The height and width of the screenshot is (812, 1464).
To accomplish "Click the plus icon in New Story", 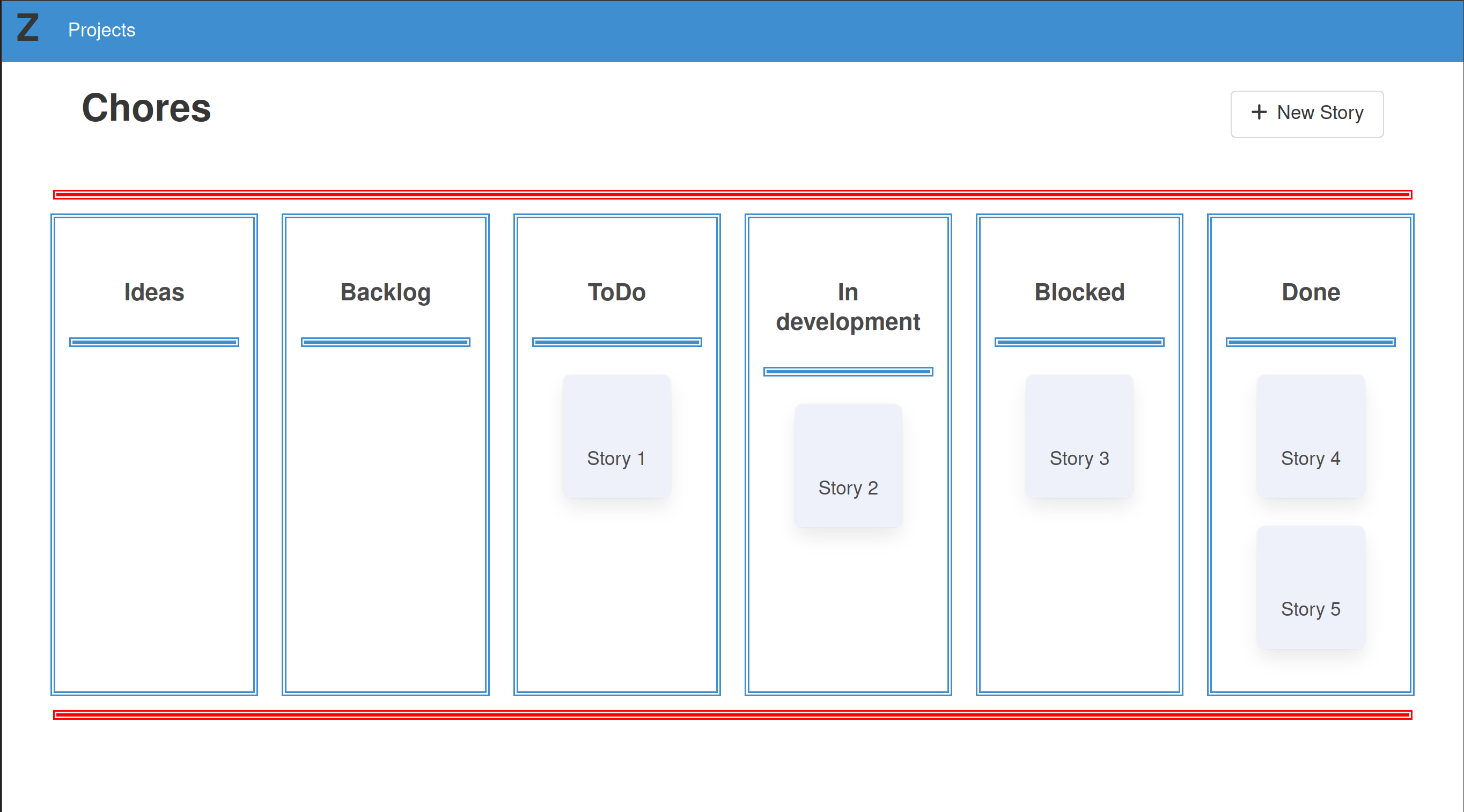I will (1259, 112).
